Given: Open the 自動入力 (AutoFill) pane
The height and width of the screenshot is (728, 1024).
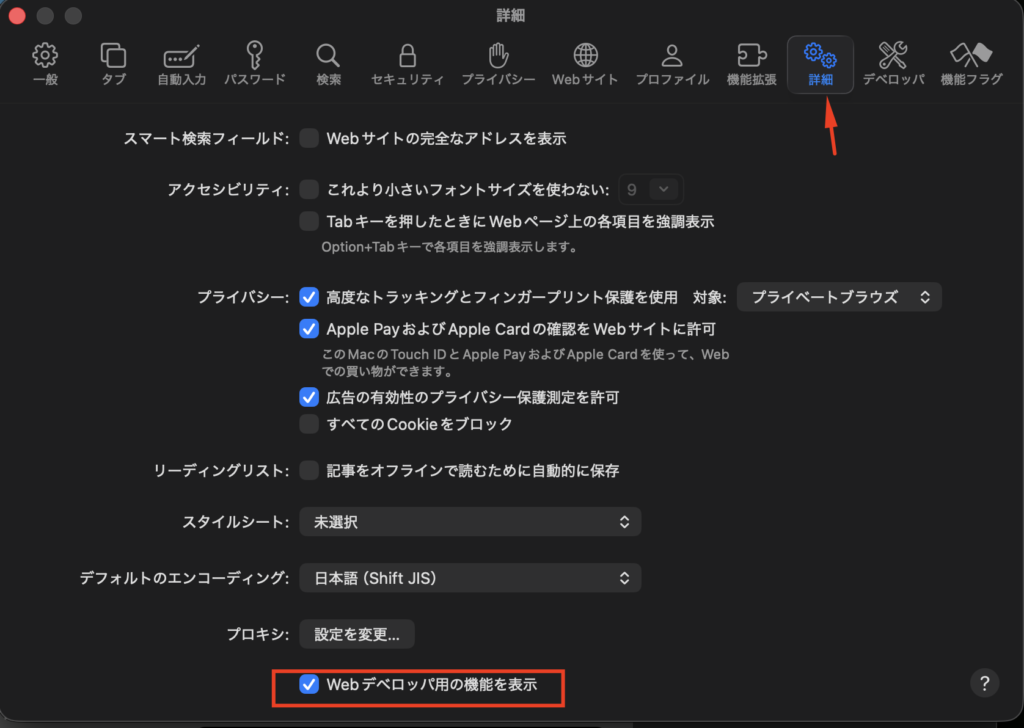Looking at the screenshot, I should [x=181, y=64].
